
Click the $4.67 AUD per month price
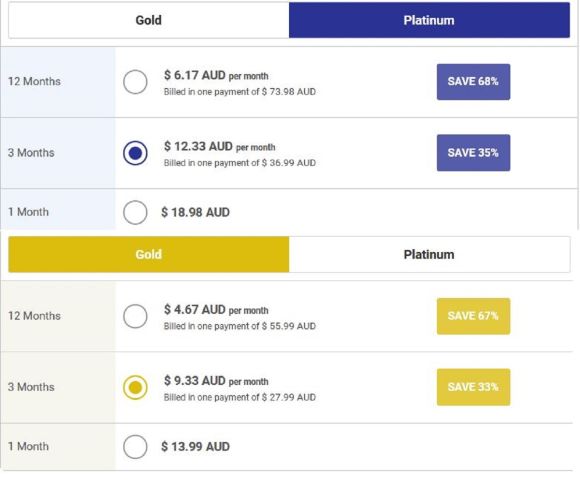pyautogui.click(x=216, y=310)
